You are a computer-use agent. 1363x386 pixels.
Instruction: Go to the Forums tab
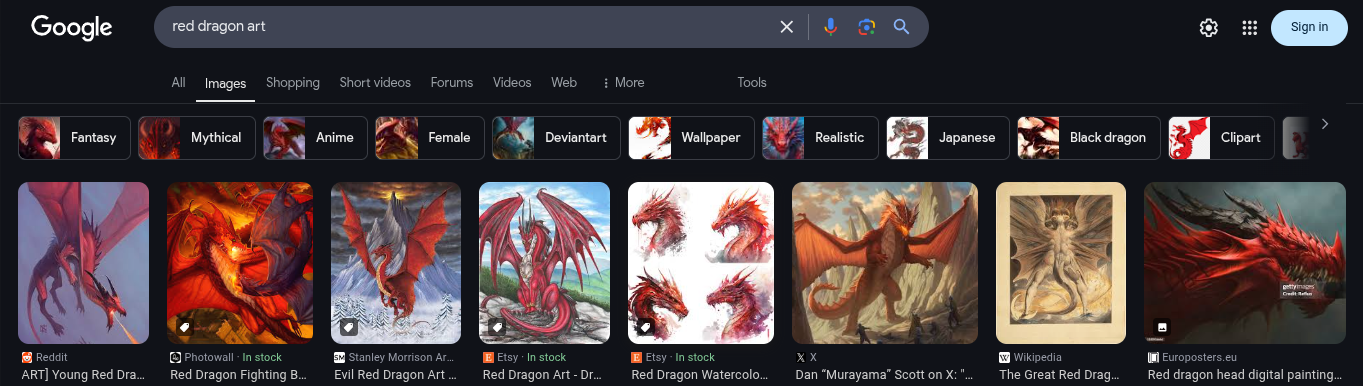[x=452, y=82]
